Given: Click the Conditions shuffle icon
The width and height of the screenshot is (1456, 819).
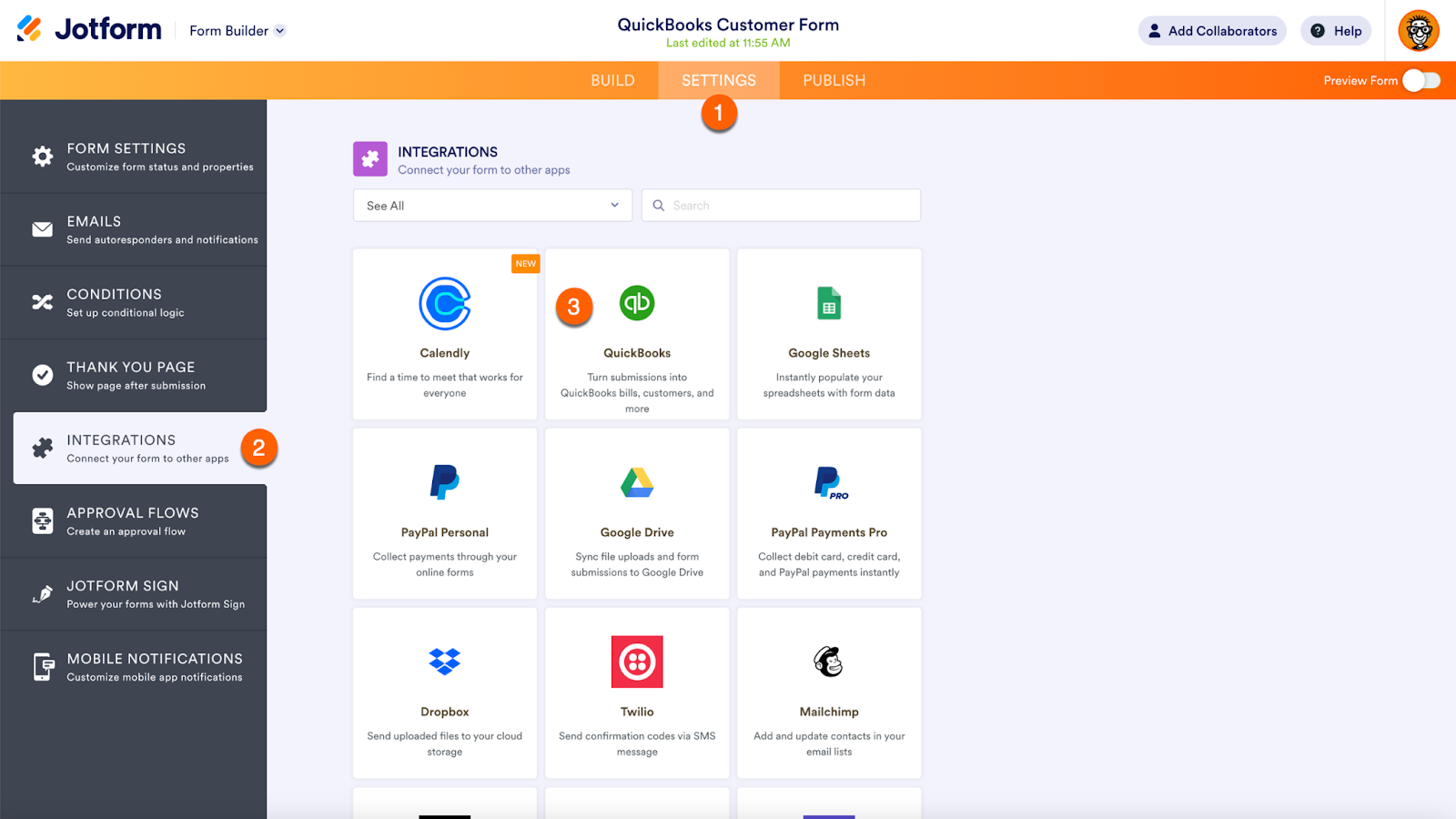Looking at the screenshot, I should click(x=43, y=302).
